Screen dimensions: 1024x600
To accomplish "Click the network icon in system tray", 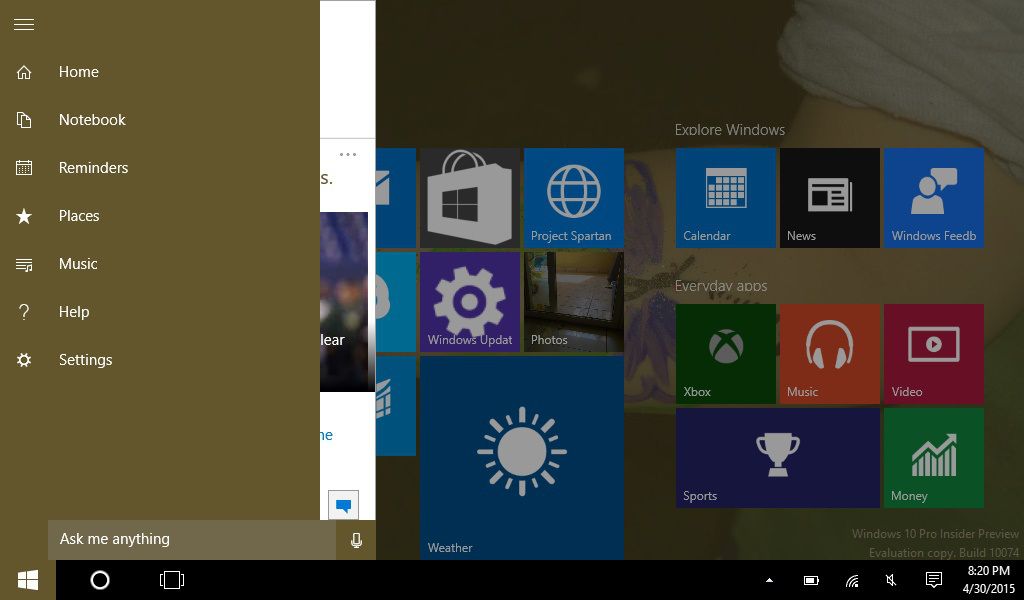I will tap(851, 580).
